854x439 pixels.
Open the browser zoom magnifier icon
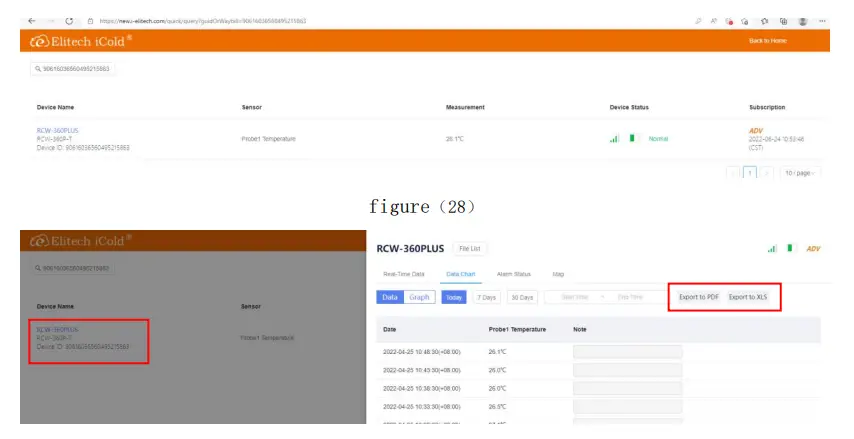click(x=698, y=21)
